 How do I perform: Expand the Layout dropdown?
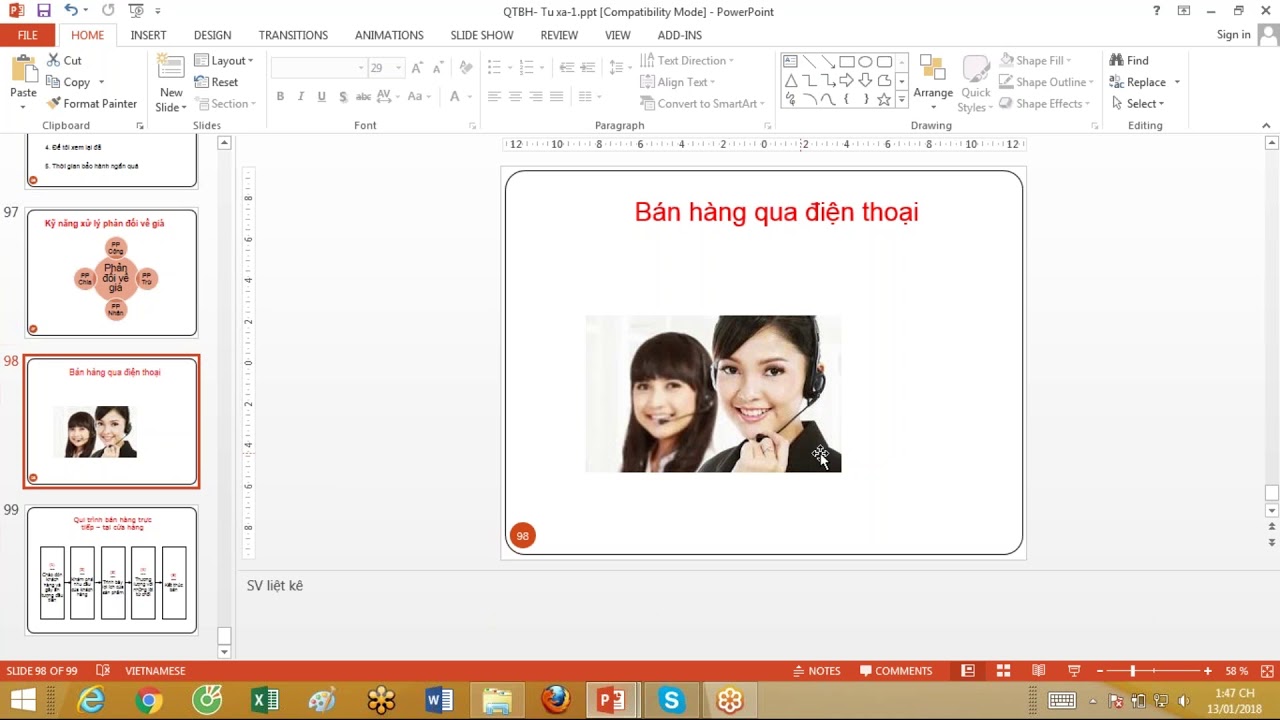click(224, 60)
